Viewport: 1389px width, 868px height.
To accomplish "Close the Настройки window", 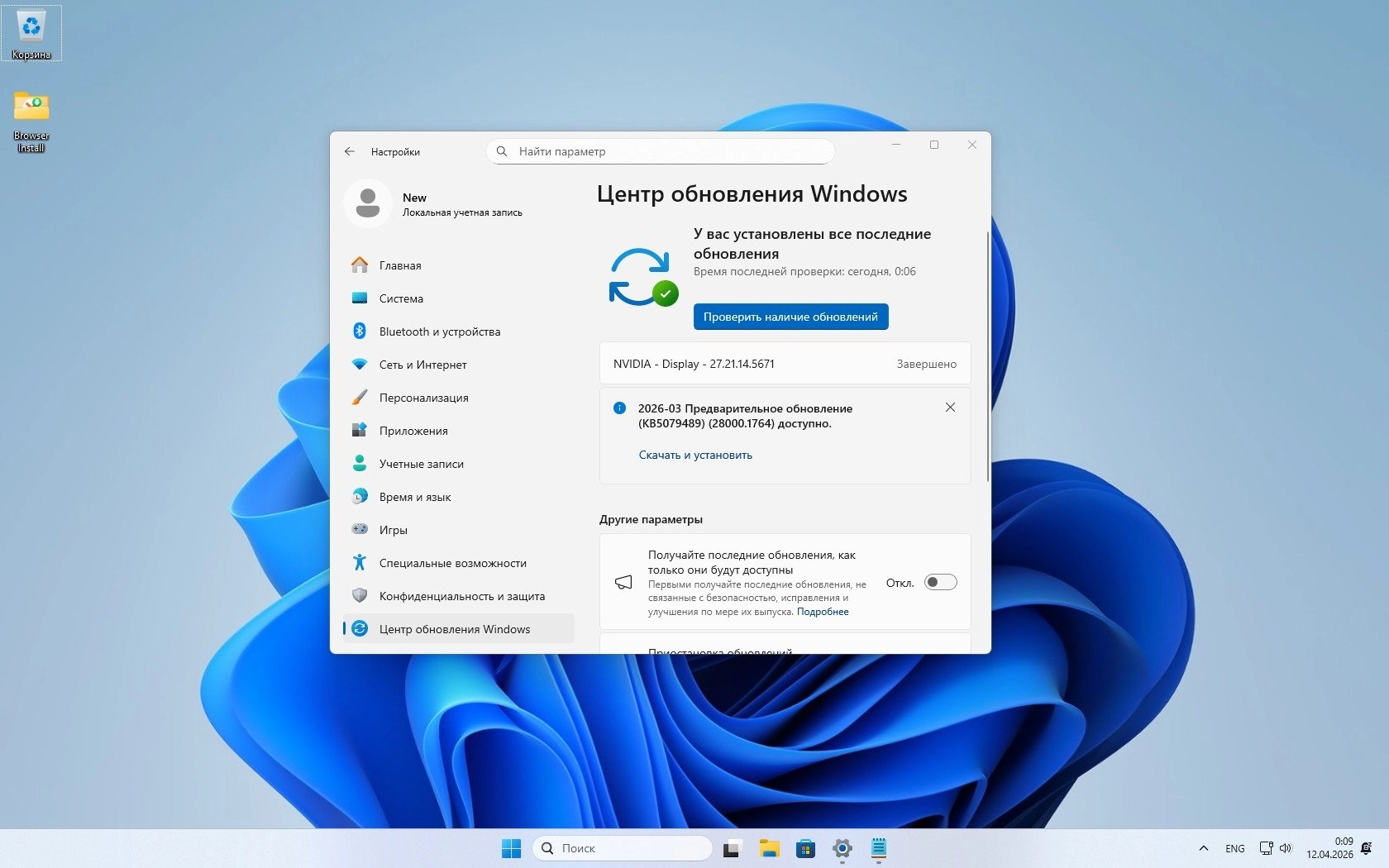I will 972,145.
